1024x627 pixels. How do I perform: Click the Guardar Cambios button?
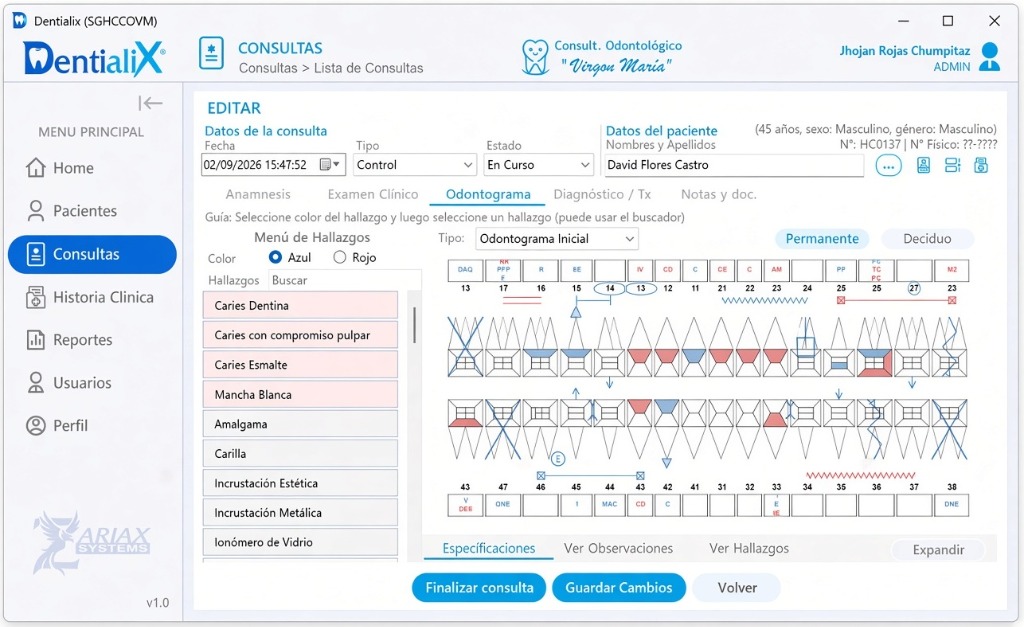pyautogui.click(x=618, y=588)
